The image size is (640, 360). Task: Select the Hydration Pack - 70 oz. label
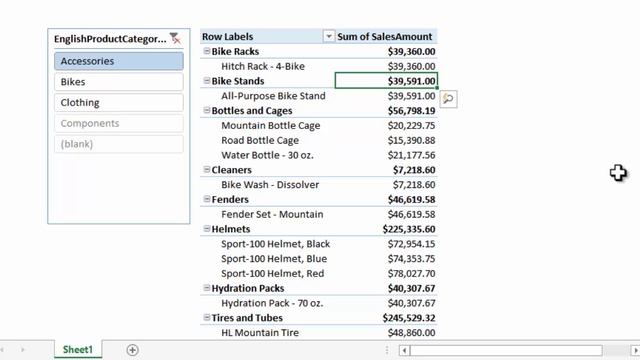(272, 303)
